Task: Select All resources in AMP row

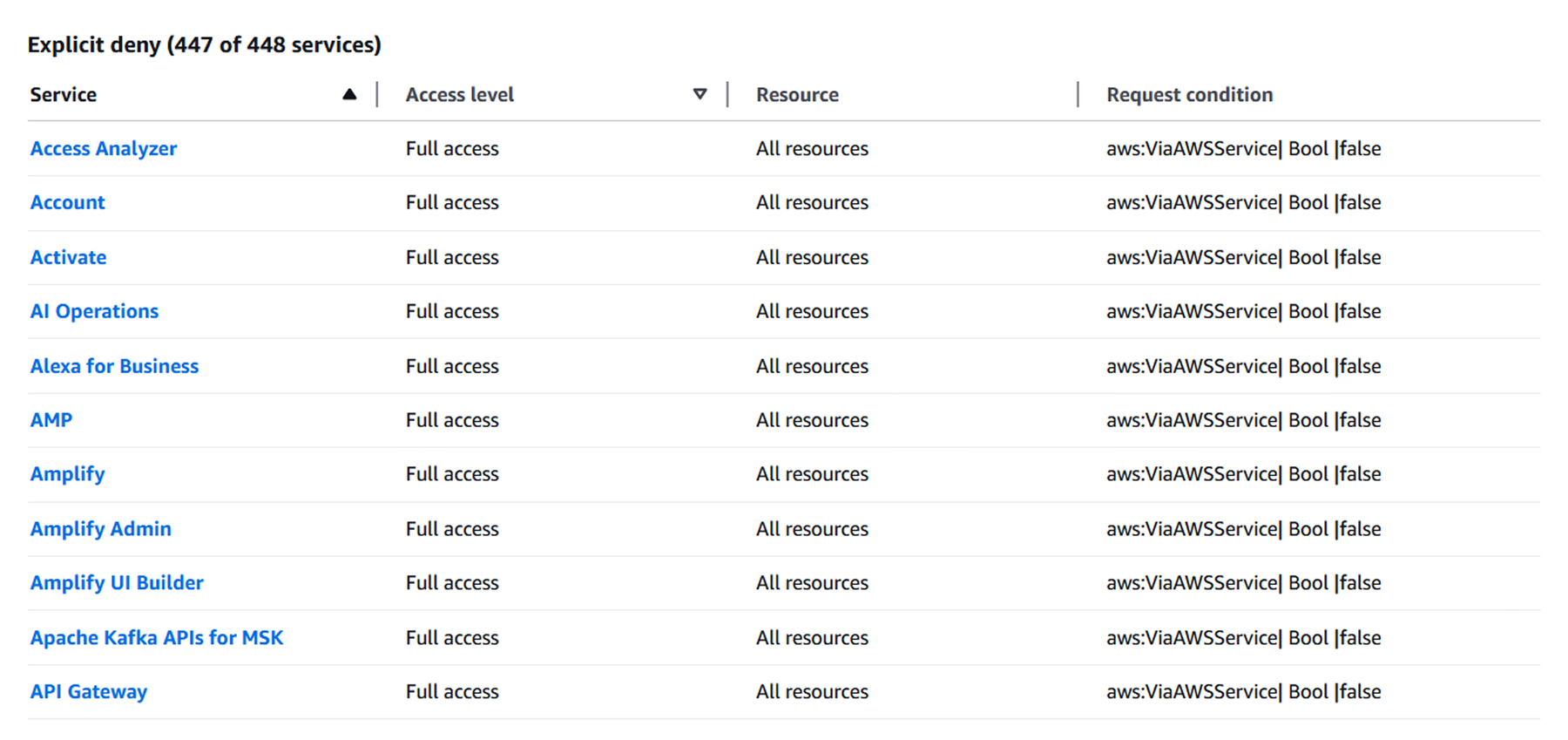Action: 812,420
